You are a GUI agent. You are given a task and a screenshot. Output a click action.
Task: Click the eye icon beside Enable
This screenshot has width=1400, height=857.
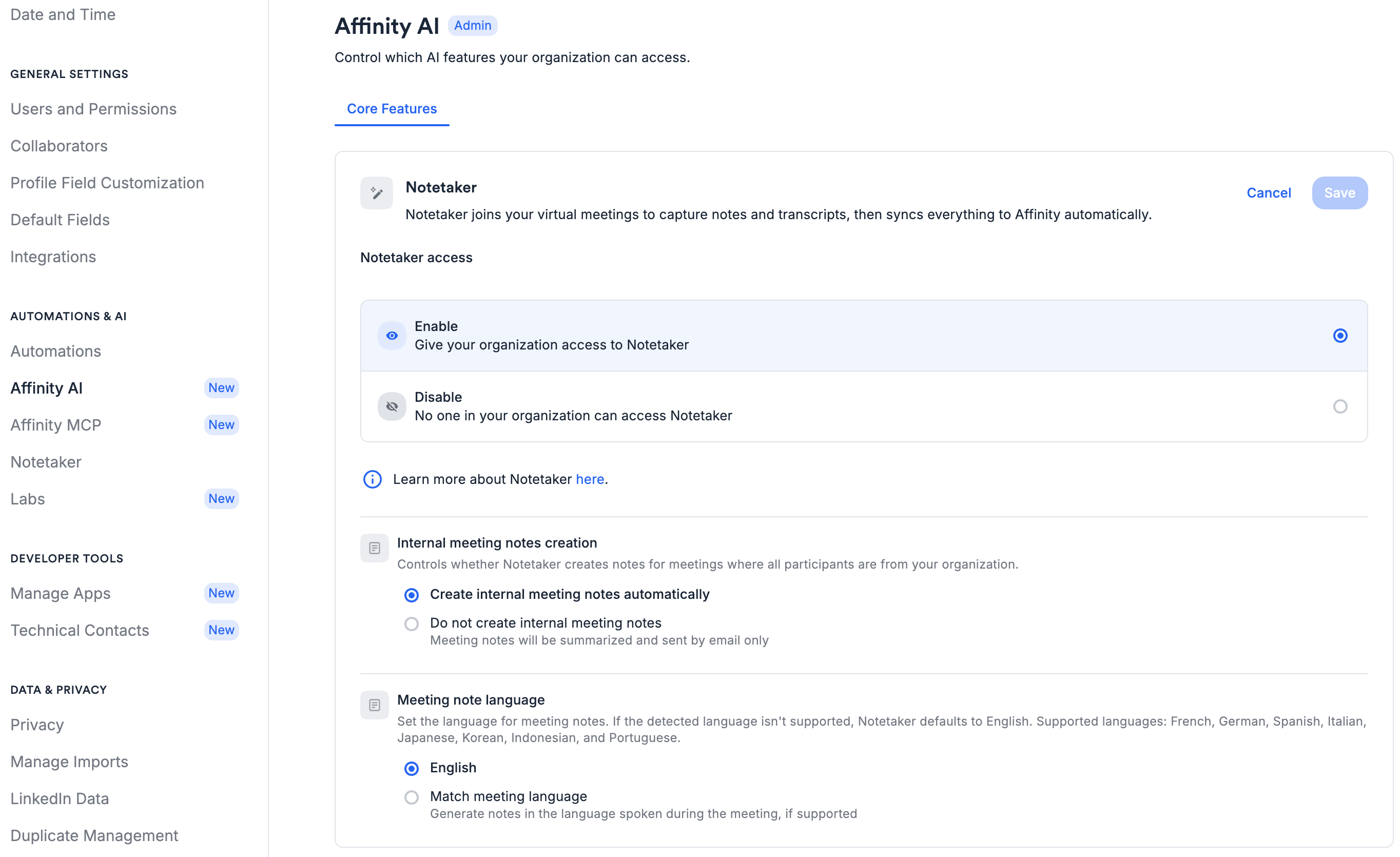[392, 336]
